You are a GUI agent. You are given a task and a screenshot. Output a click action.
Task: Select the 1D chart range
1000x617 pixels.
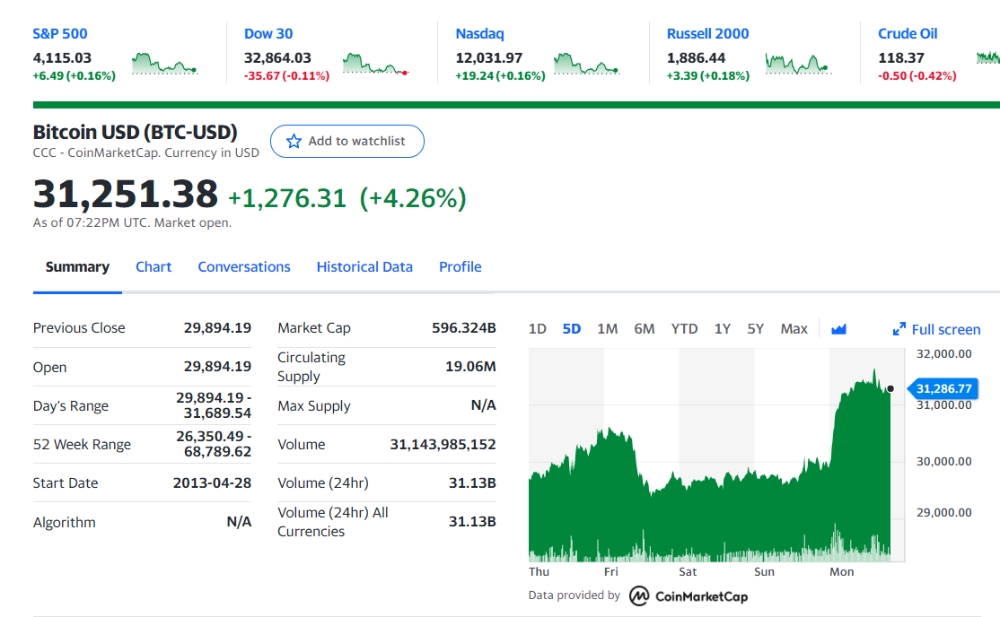coord(537,329)
